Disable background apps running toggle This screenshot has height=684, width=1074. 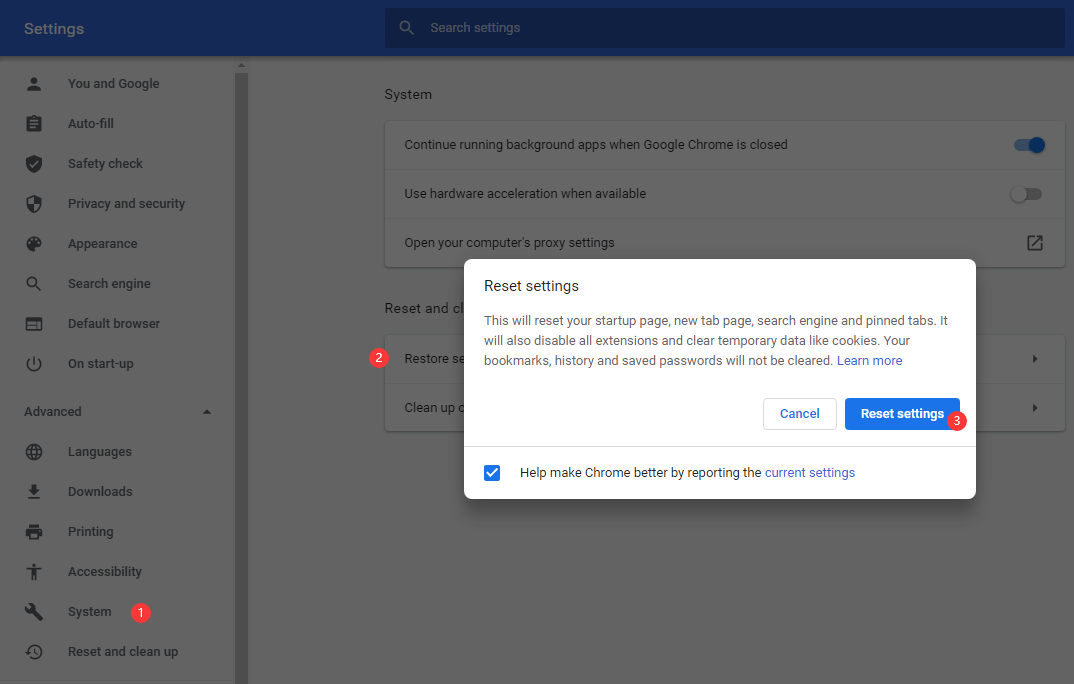coord(1028,145)
